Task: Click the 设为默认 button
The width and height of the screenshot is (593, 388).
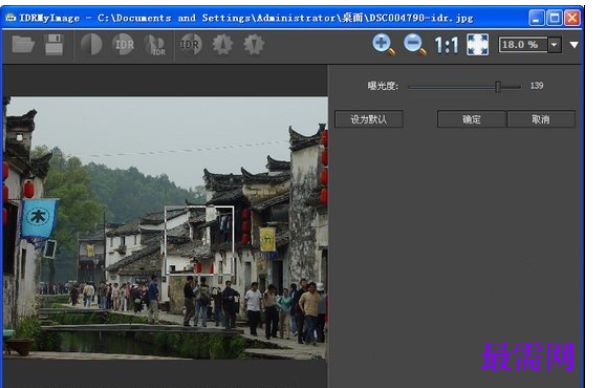Action: [369, 120]
